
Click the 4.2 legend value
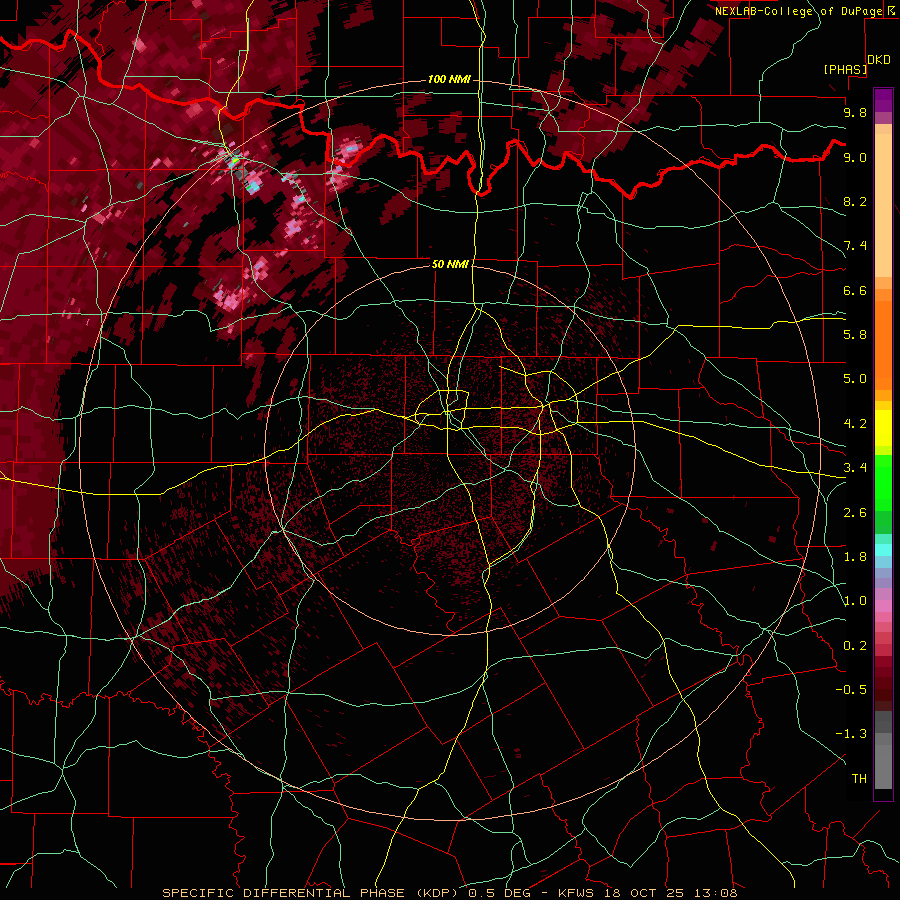pyautogui.click(x=855, y=424)
